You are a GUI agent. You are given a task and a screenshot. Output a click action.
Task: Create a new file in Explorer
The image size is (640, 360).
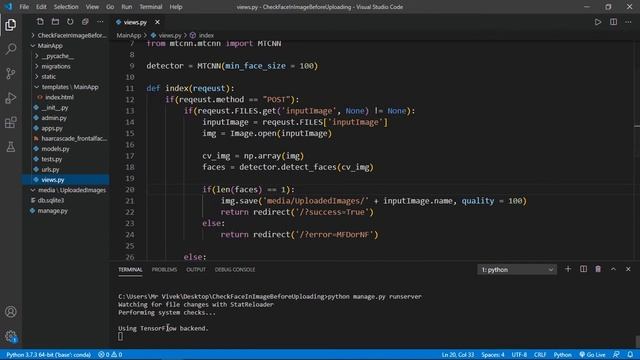coord(40,22)
